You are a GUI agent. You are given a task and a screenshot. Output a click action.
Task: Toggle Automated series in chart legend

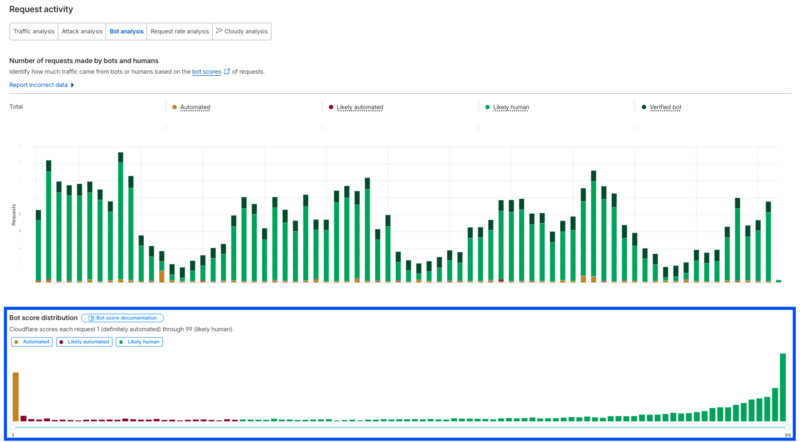191,107
